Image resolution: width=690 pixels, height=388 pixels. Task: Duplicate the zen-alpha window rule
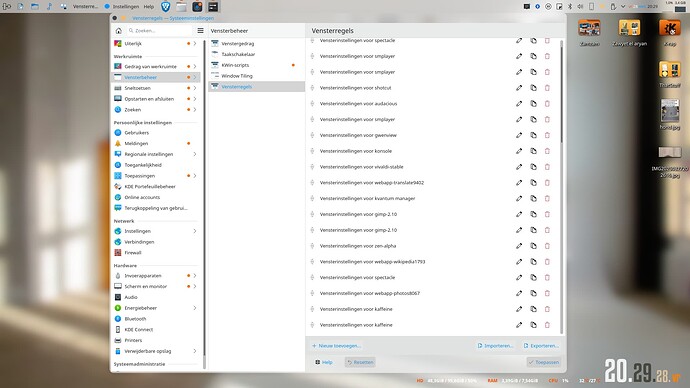coord(533,246)
